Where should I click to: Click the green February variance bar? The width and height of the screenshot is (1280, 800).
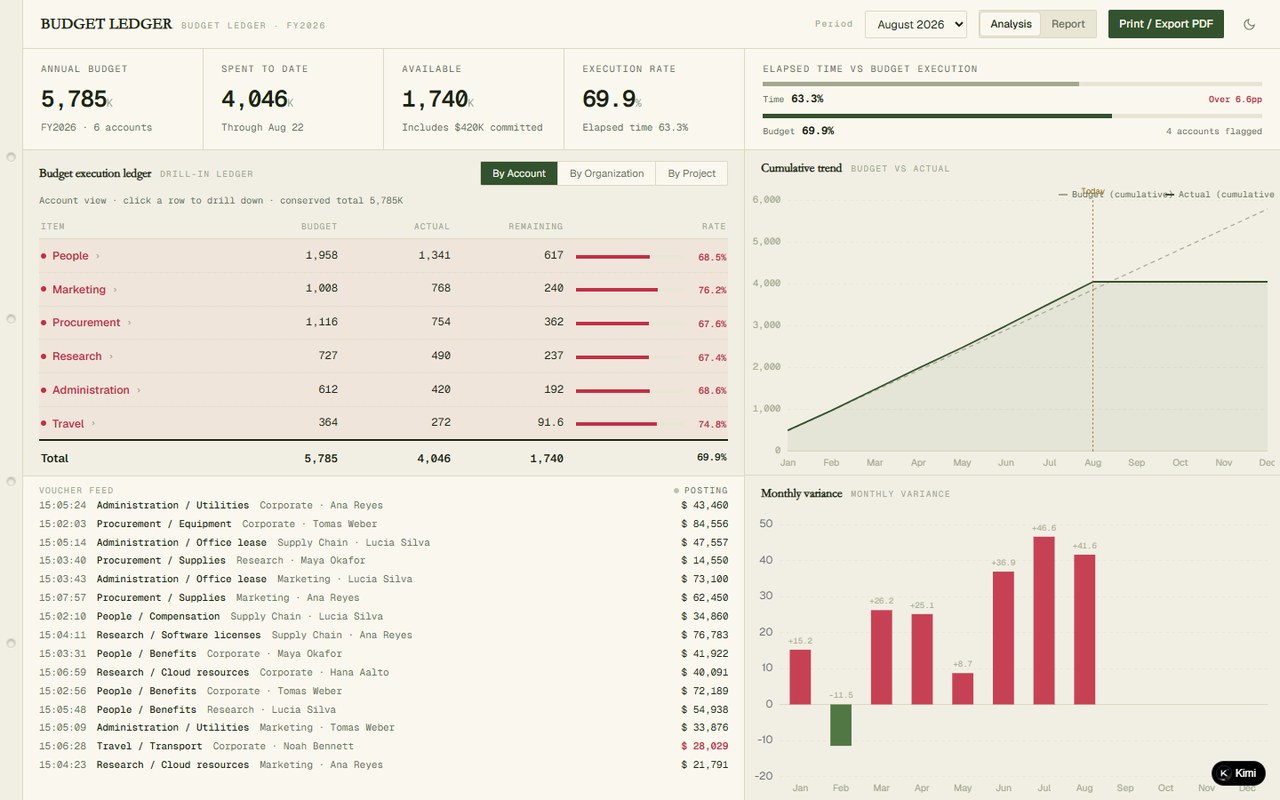tap(841, 725)
